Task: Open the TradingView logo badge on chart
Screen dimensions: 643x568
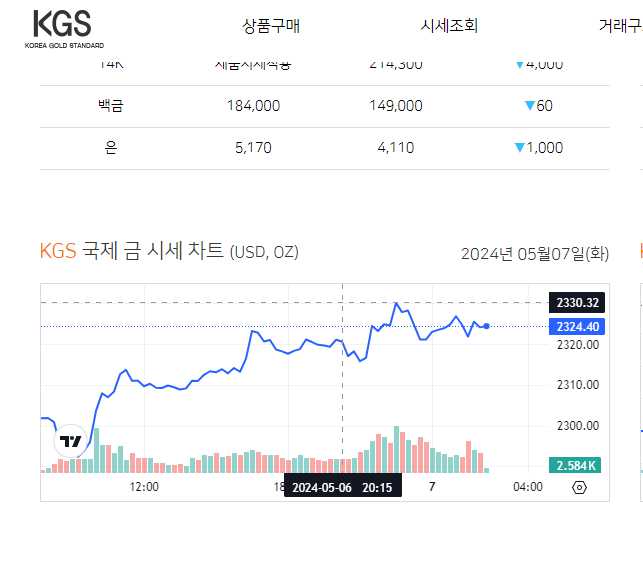Action: point(71,441)
